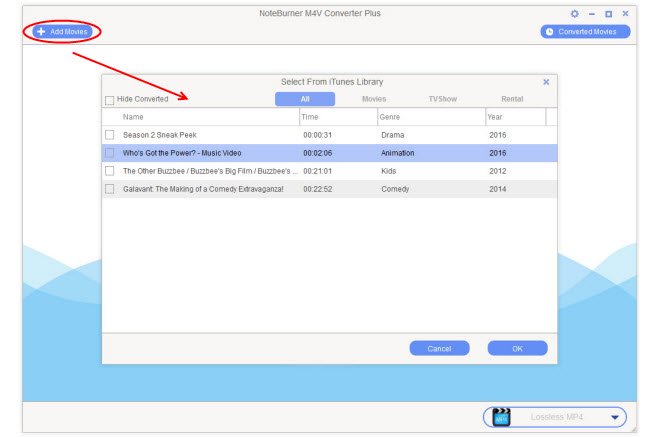Screen dimensions: 660x437
Task: Select 'The Other Buzzbee' title text
Action: [x=210, y=171]
